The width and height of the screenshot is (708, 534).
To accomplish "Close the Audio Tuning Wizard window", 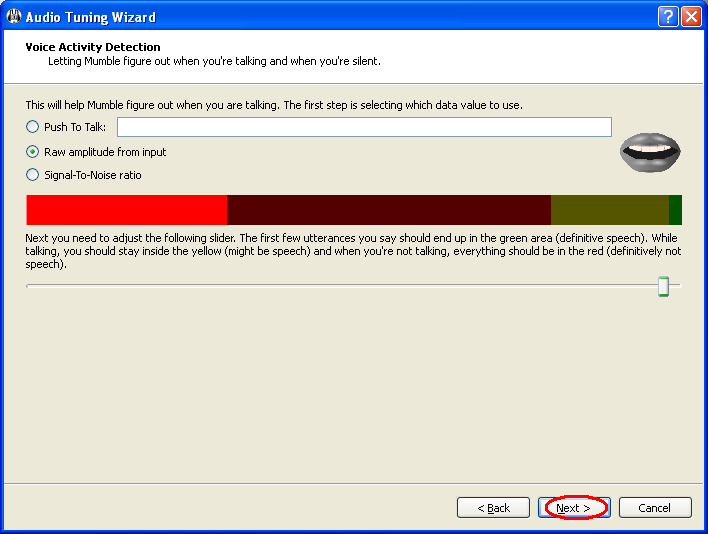I will (x=691, y=17).
